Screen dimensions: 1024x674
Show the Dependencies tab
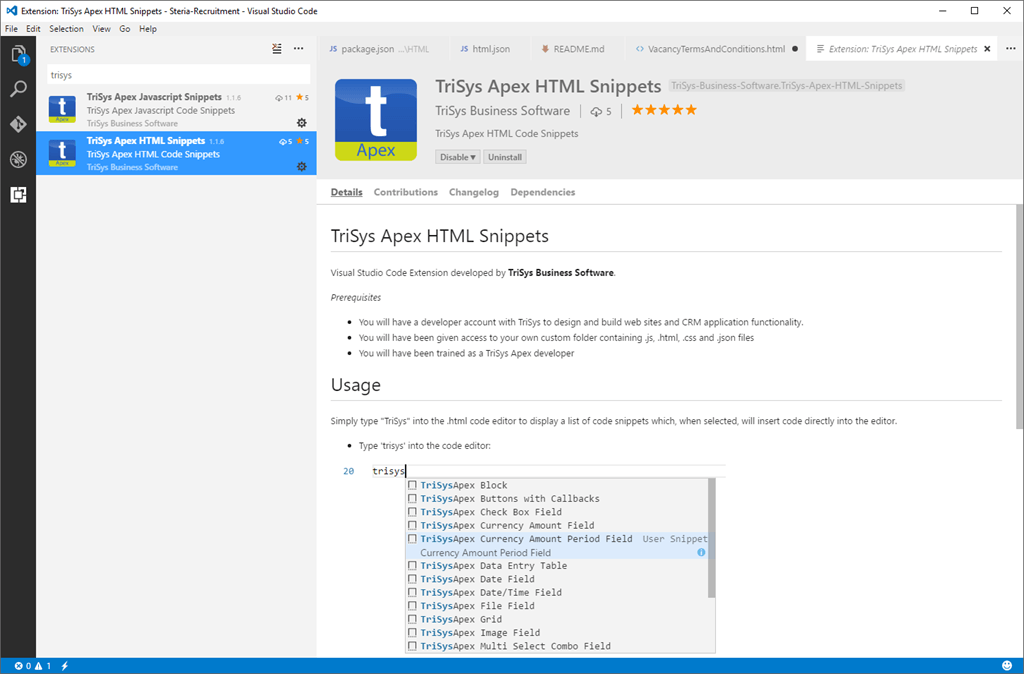click(543, 192)
